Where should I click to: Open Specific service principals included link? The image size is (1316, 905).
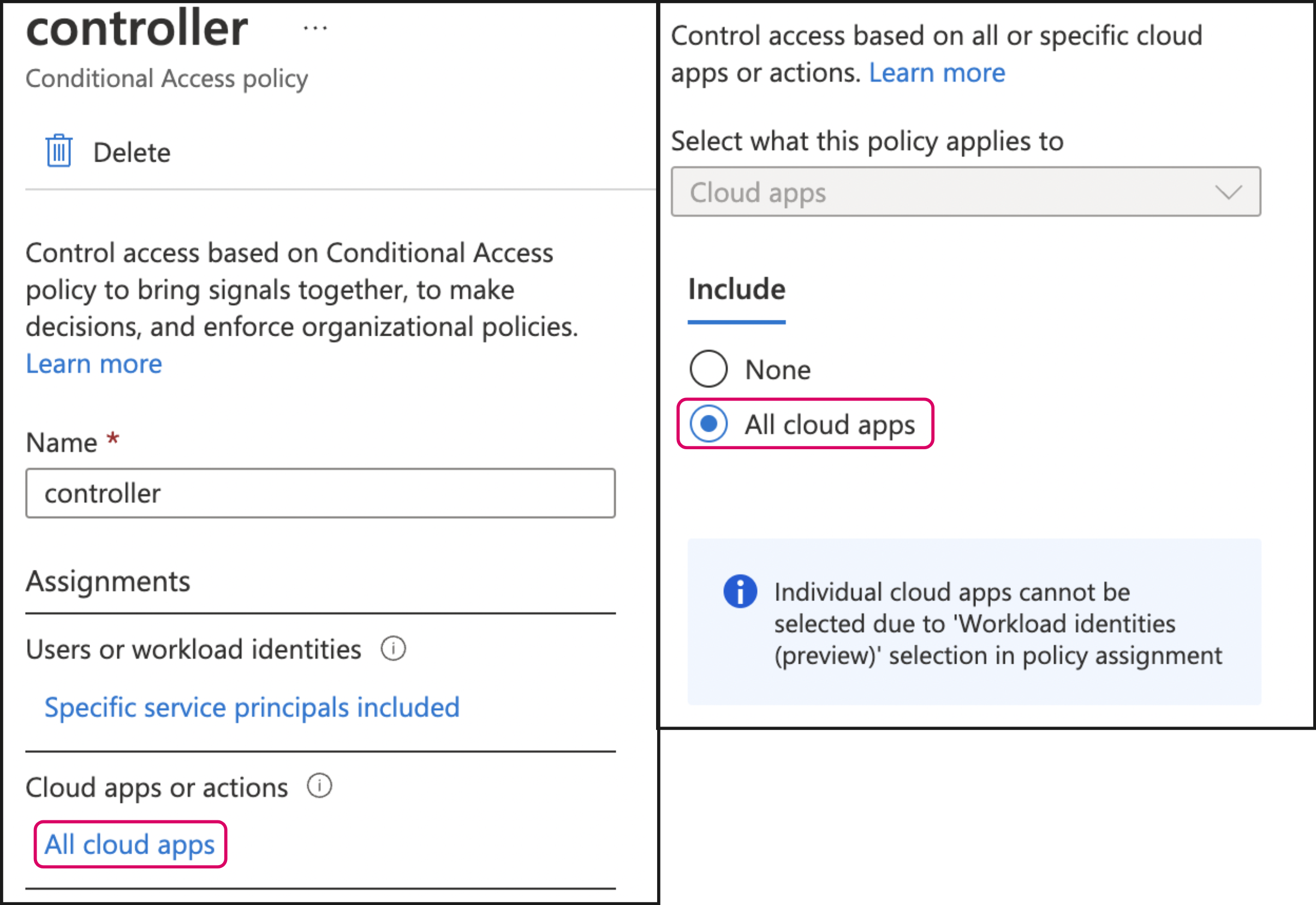252,707
